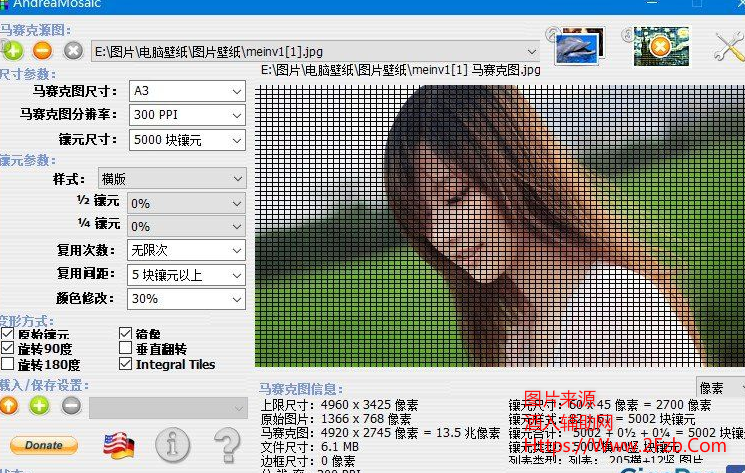Toggle the 旋转90度 checkbox

point(9,349)
